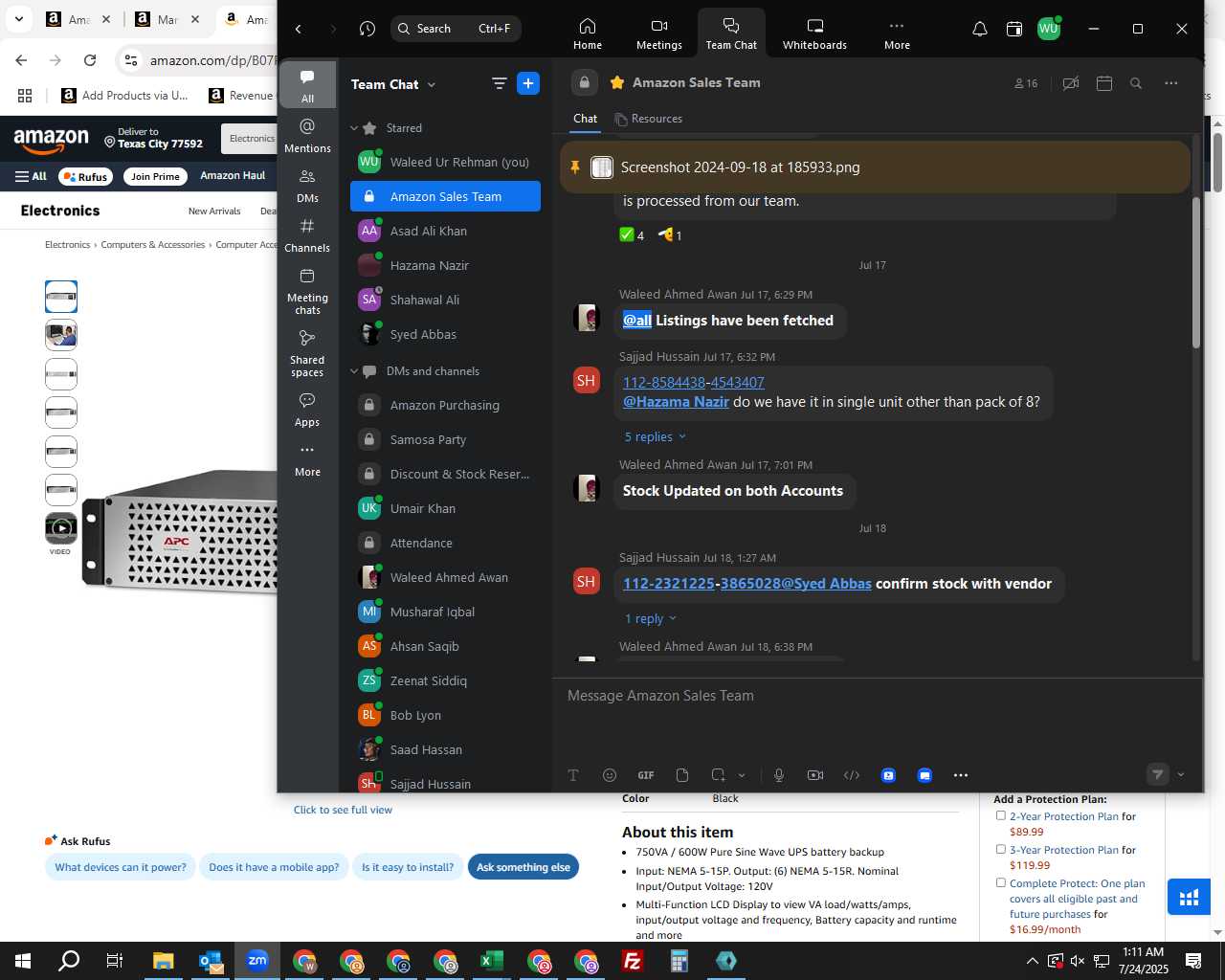Open the More menu in Zoom header
1225x980 pixels.
897,33
